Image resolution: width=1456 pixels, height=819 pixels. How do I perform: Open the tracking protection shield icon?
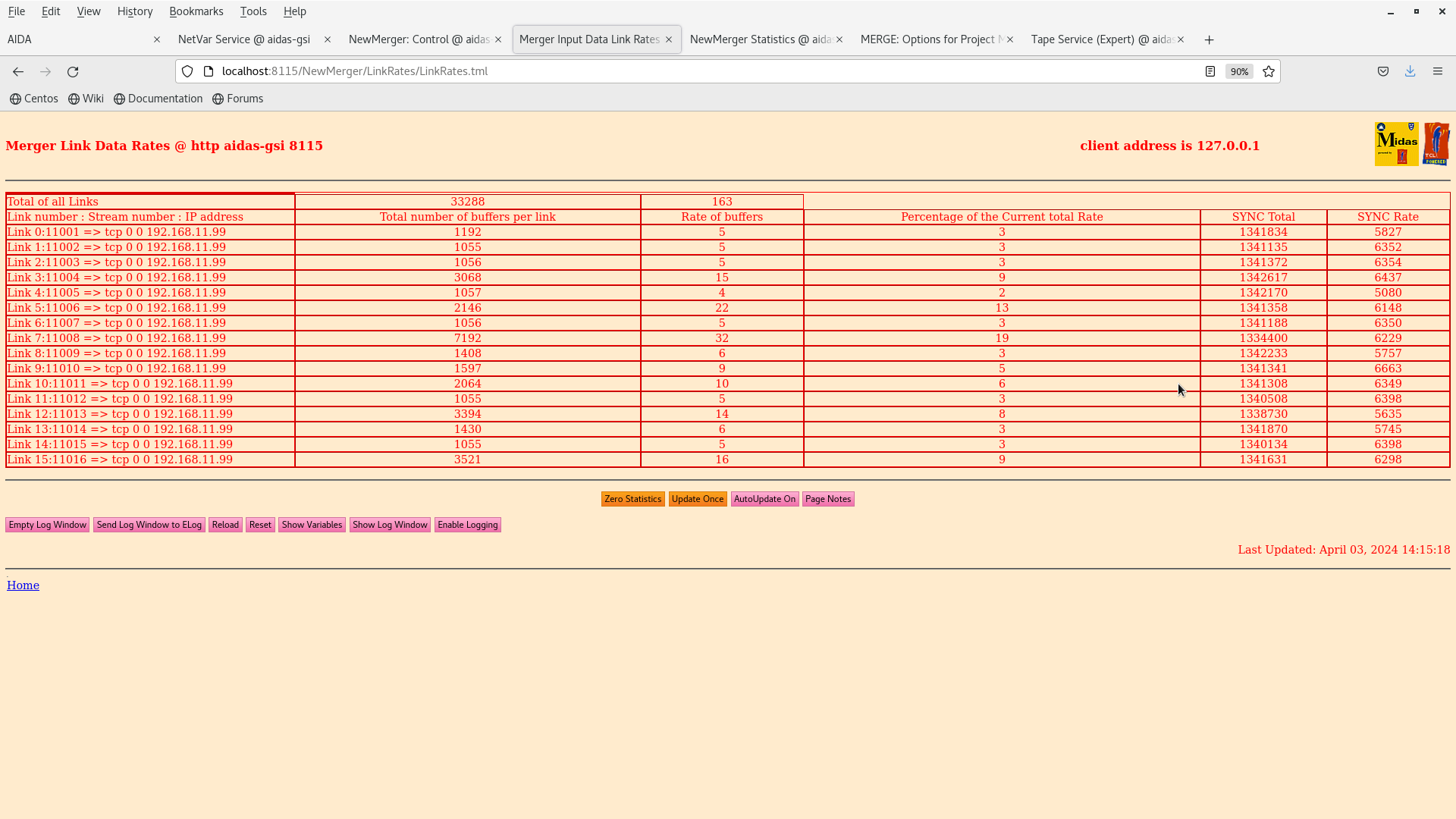pyautogui.click(x=187, y=71)
